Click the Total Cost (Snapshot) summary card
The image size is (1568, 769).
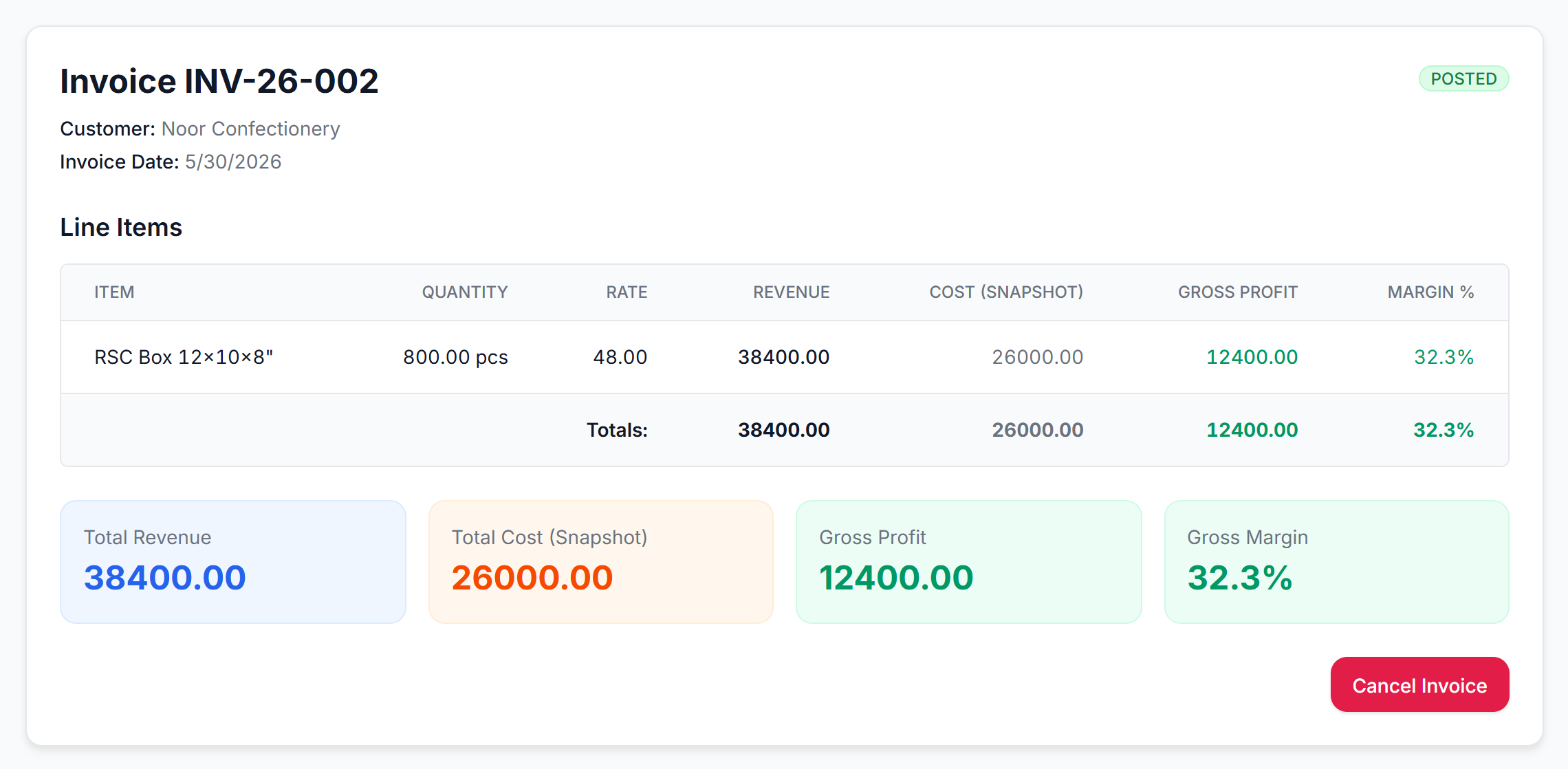pyautogui.click(x=601, y=562)
